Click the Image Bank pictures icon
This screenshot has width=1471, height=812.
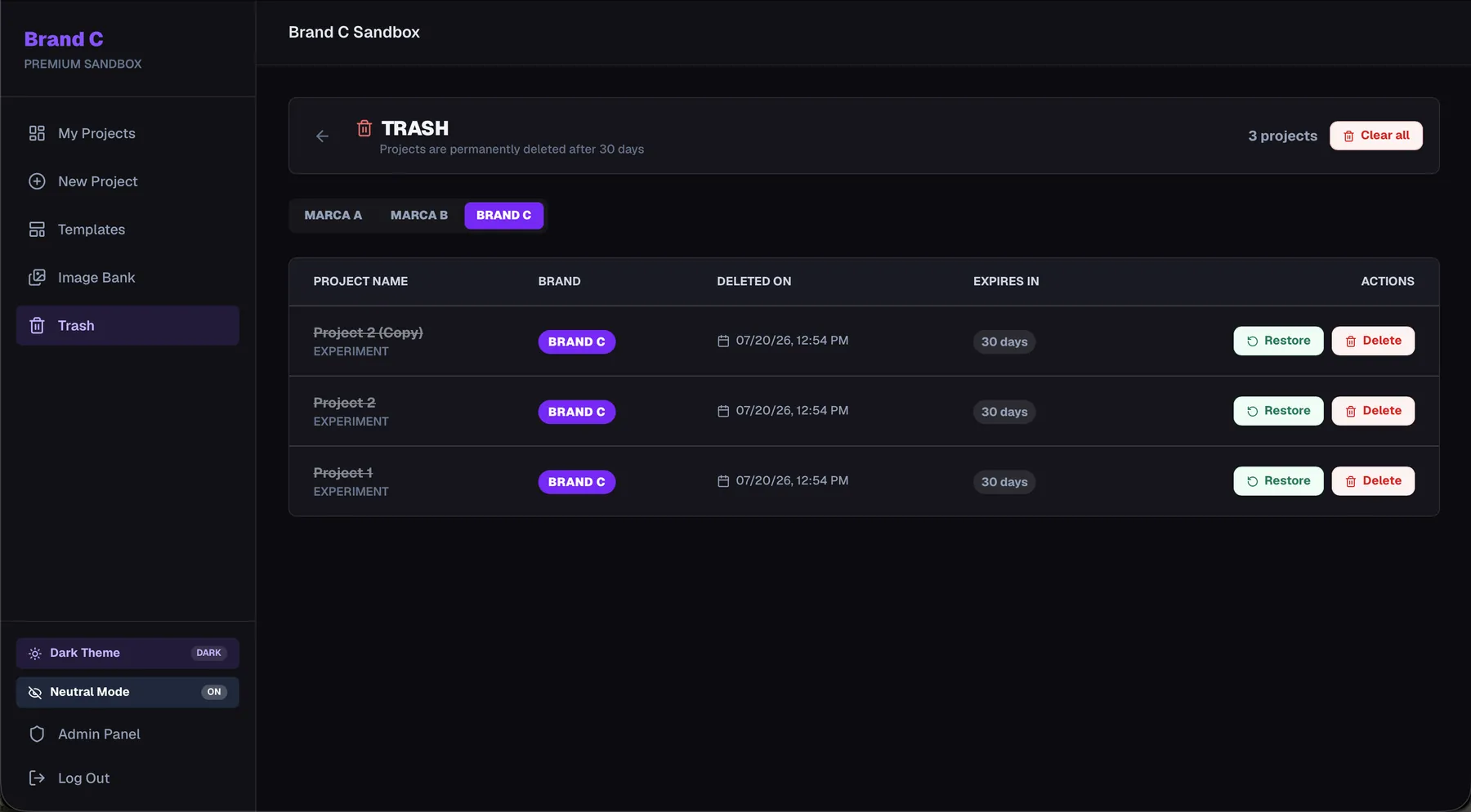coord(37,278)
